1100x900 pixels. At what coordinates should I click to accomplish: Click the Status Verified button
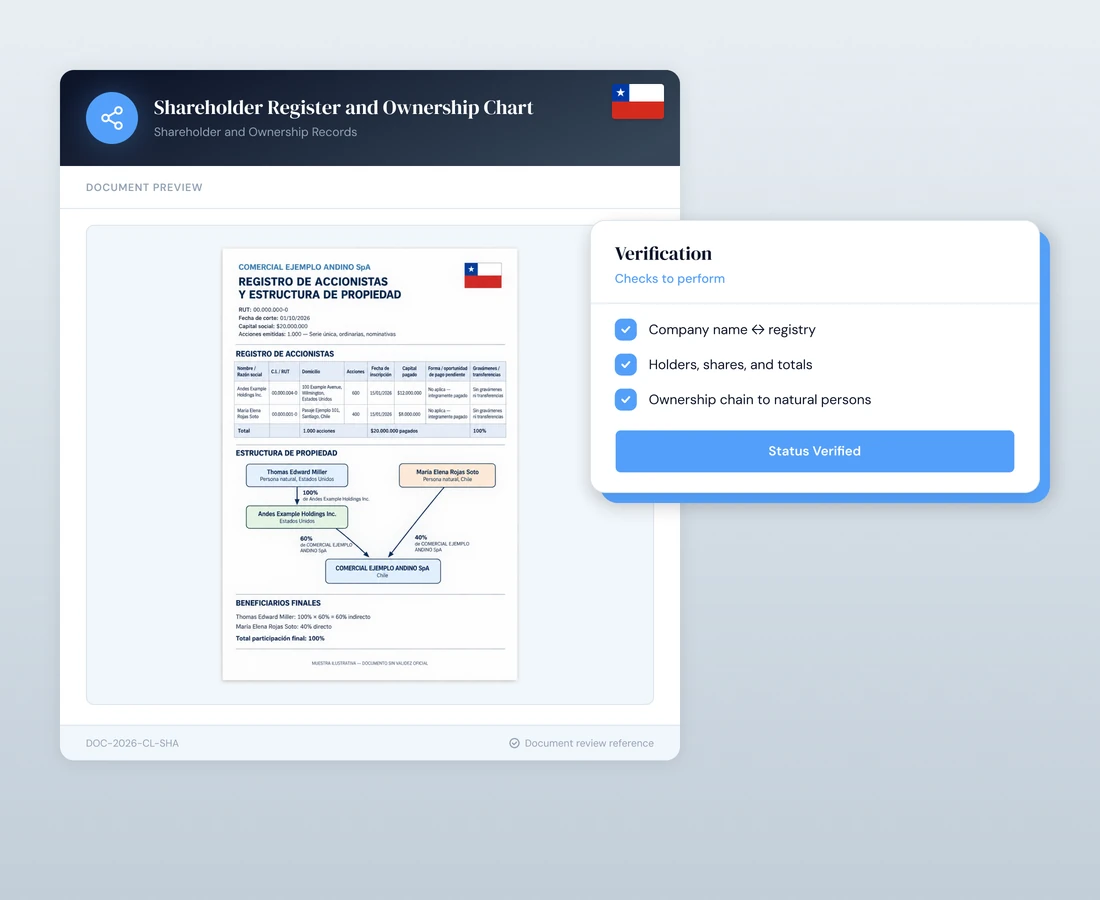coord(814,451)
